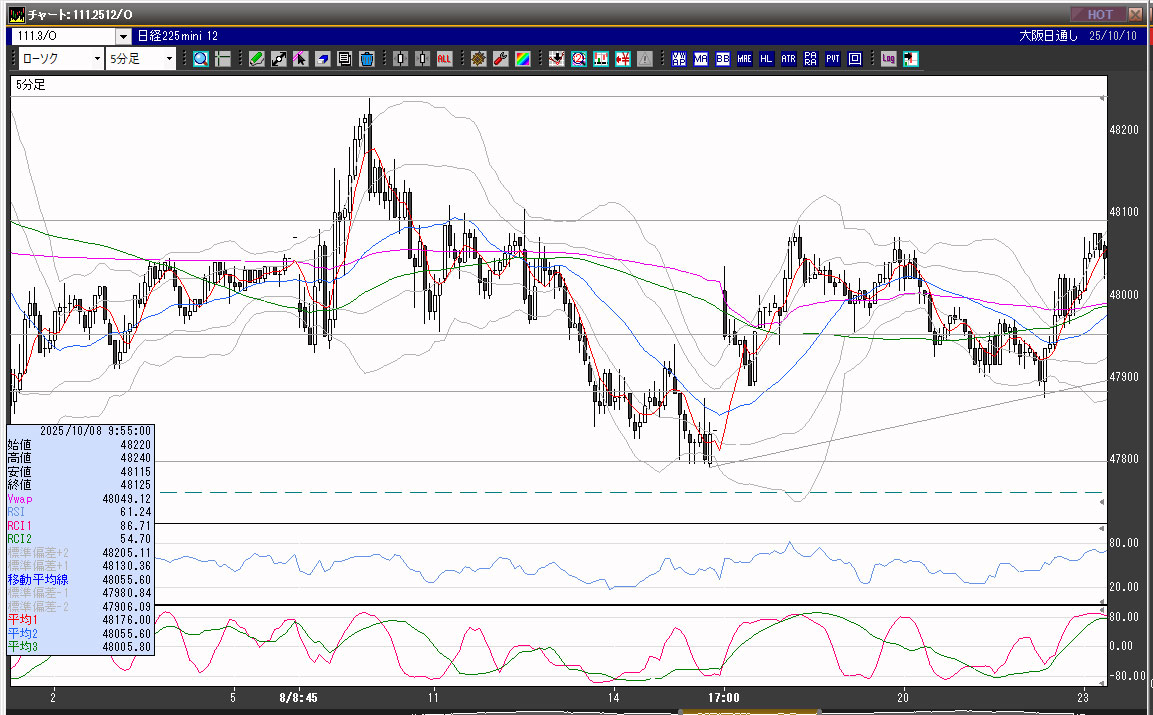Select the green pencil drawing tool
The width and height of the screenshot is (1153, 715).
pos(257,59)
